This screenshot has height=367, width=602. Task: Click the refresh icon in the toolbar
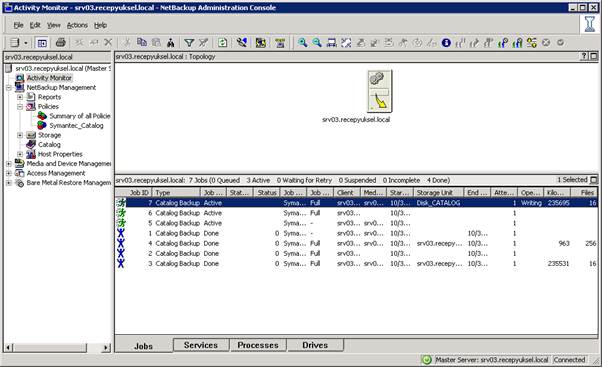(x=222, y=43)
